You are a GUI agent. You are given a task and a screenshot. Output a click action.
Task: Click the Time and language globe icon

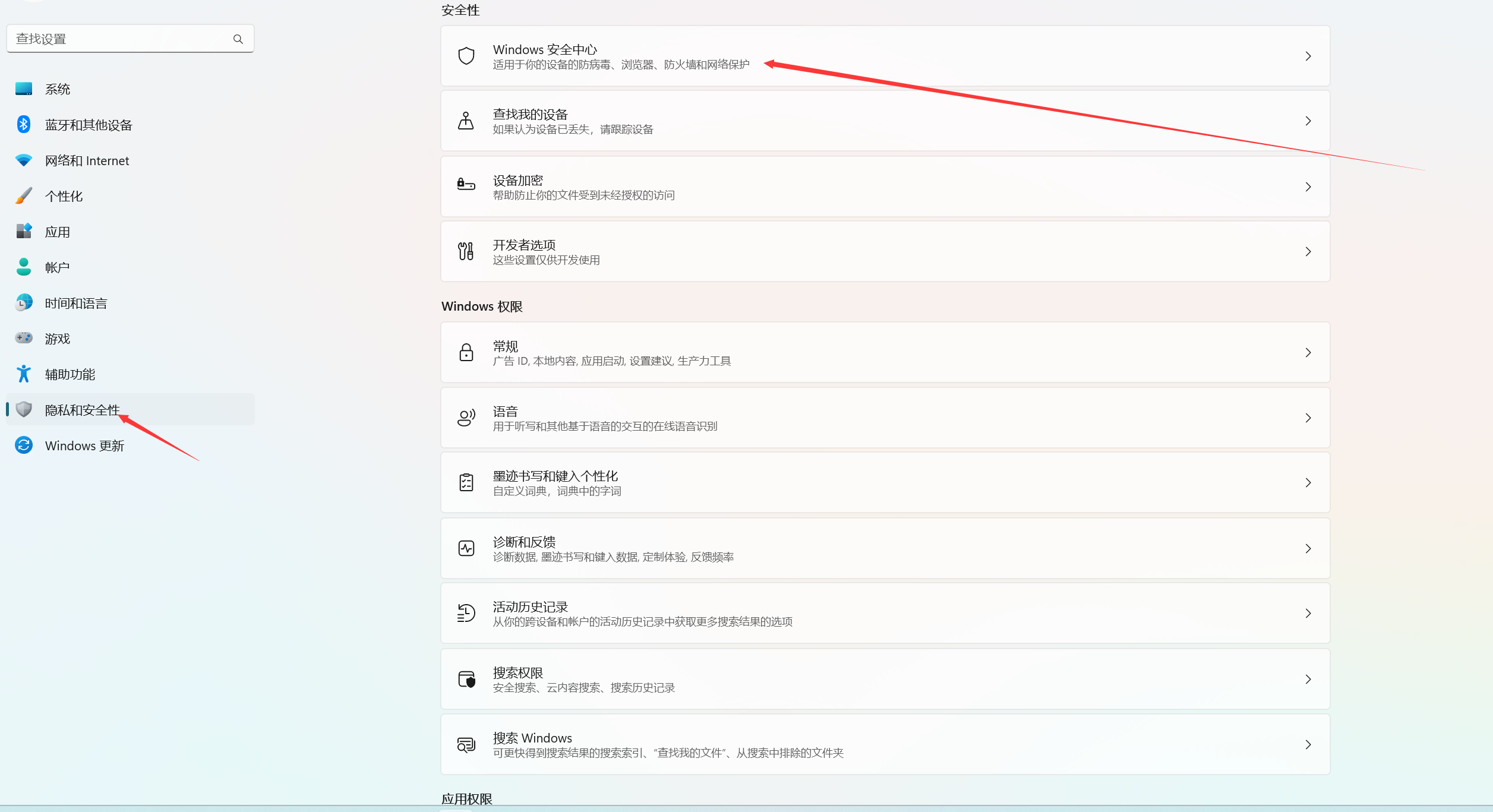point(24,303)
